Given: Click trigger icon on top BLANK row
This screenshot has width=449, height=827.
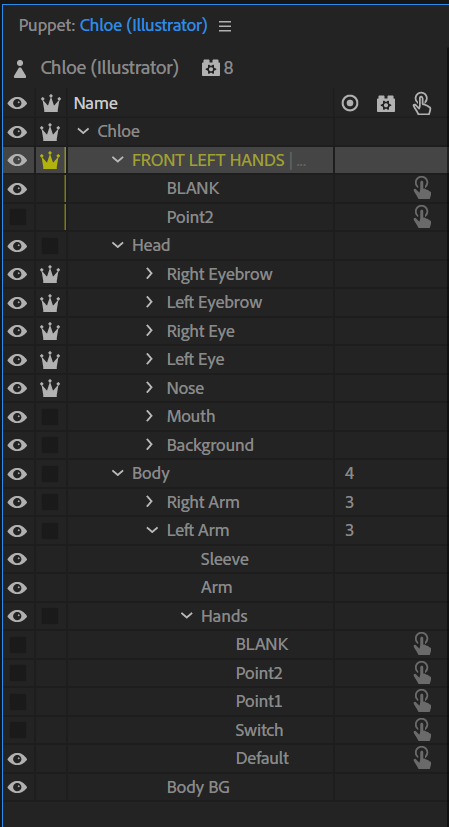Looking at the screenshot, I should (x=422, y=188).
